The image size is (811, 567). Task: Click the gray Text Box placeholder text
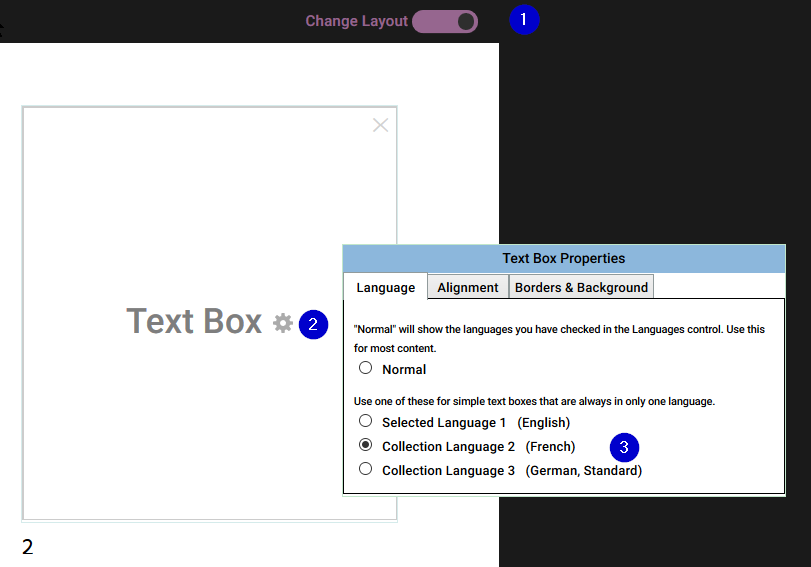click(194, 321)
